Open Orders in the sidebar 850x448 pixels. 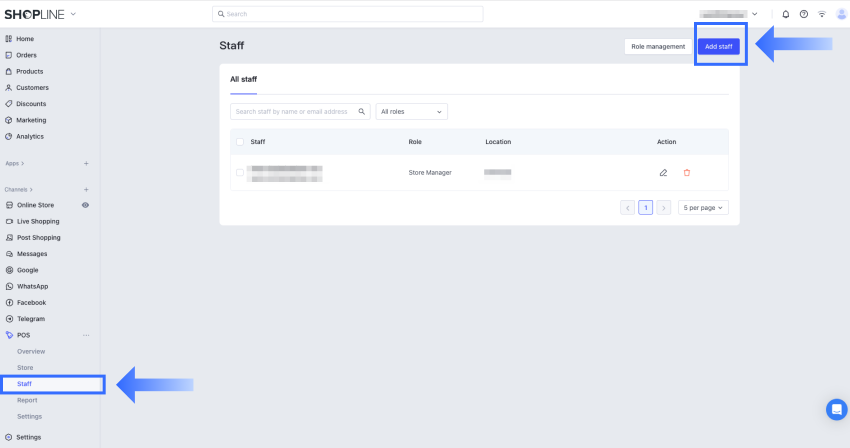coord(26,55)
